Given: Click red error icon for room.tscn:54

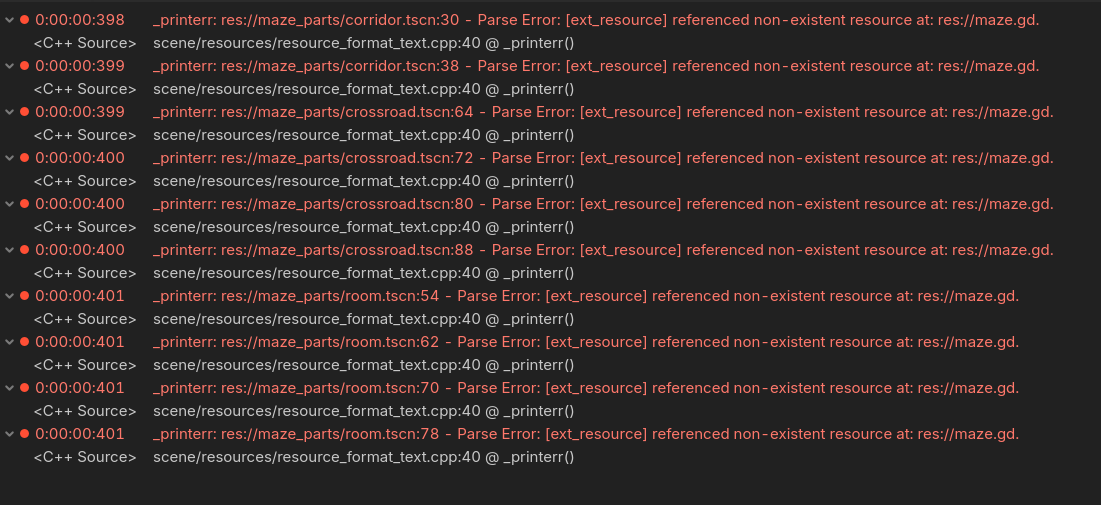Looking at the screenshot, I should pyautogui.click(x=24, y=296).
